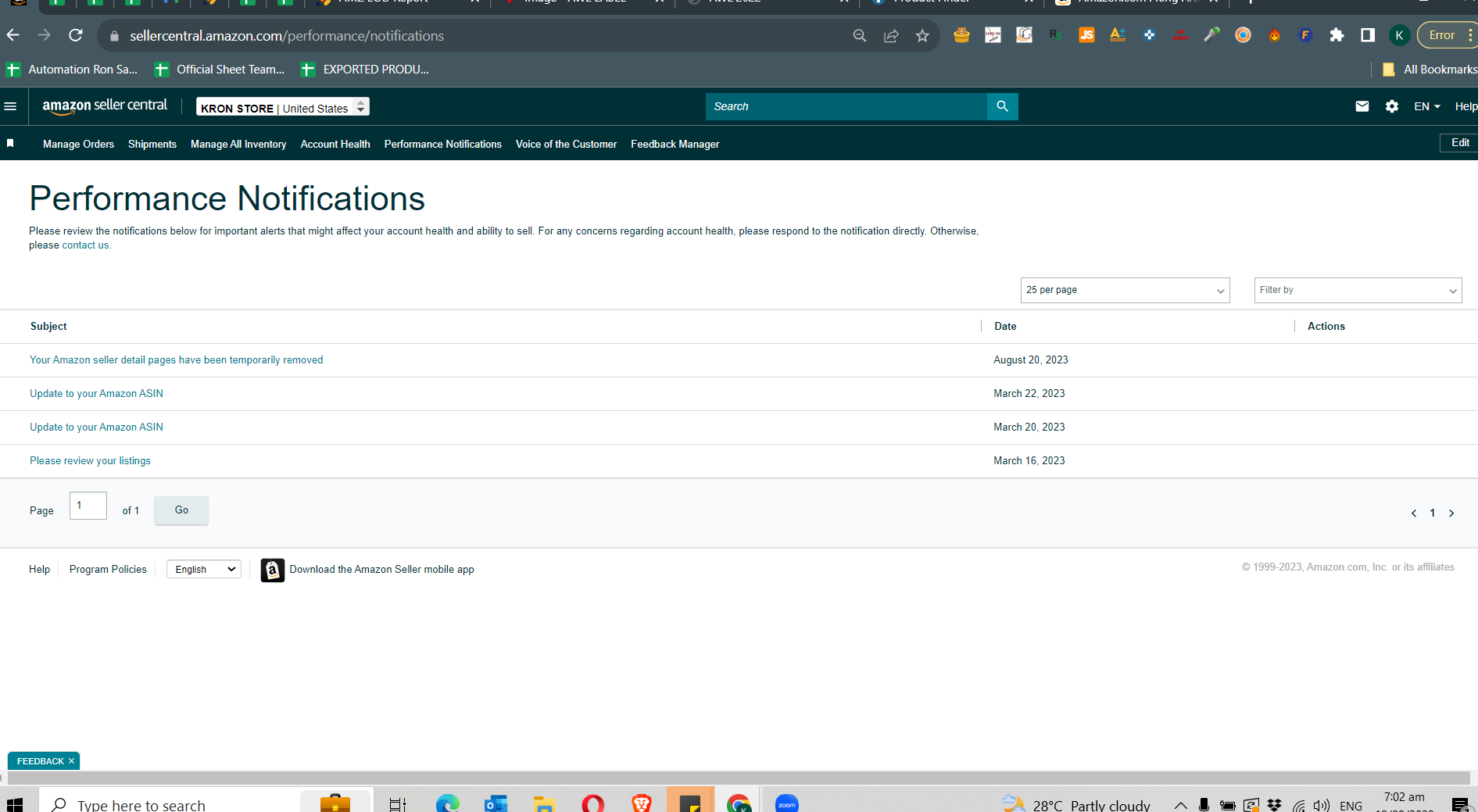Viewport: 1478px width, 812px height.
Task: Open Feedback Manager menu item
Action: click(675, 144)
